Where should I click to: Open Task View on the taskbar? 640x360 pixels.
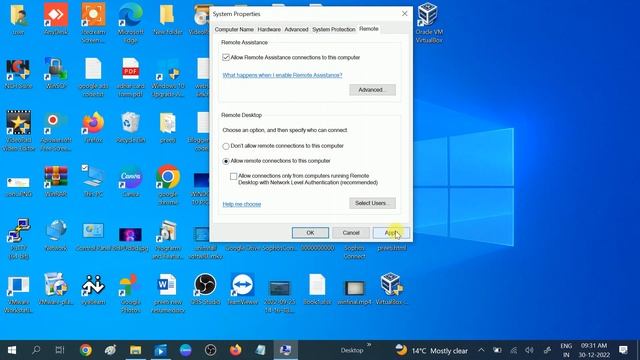click(x=60, y=350)
